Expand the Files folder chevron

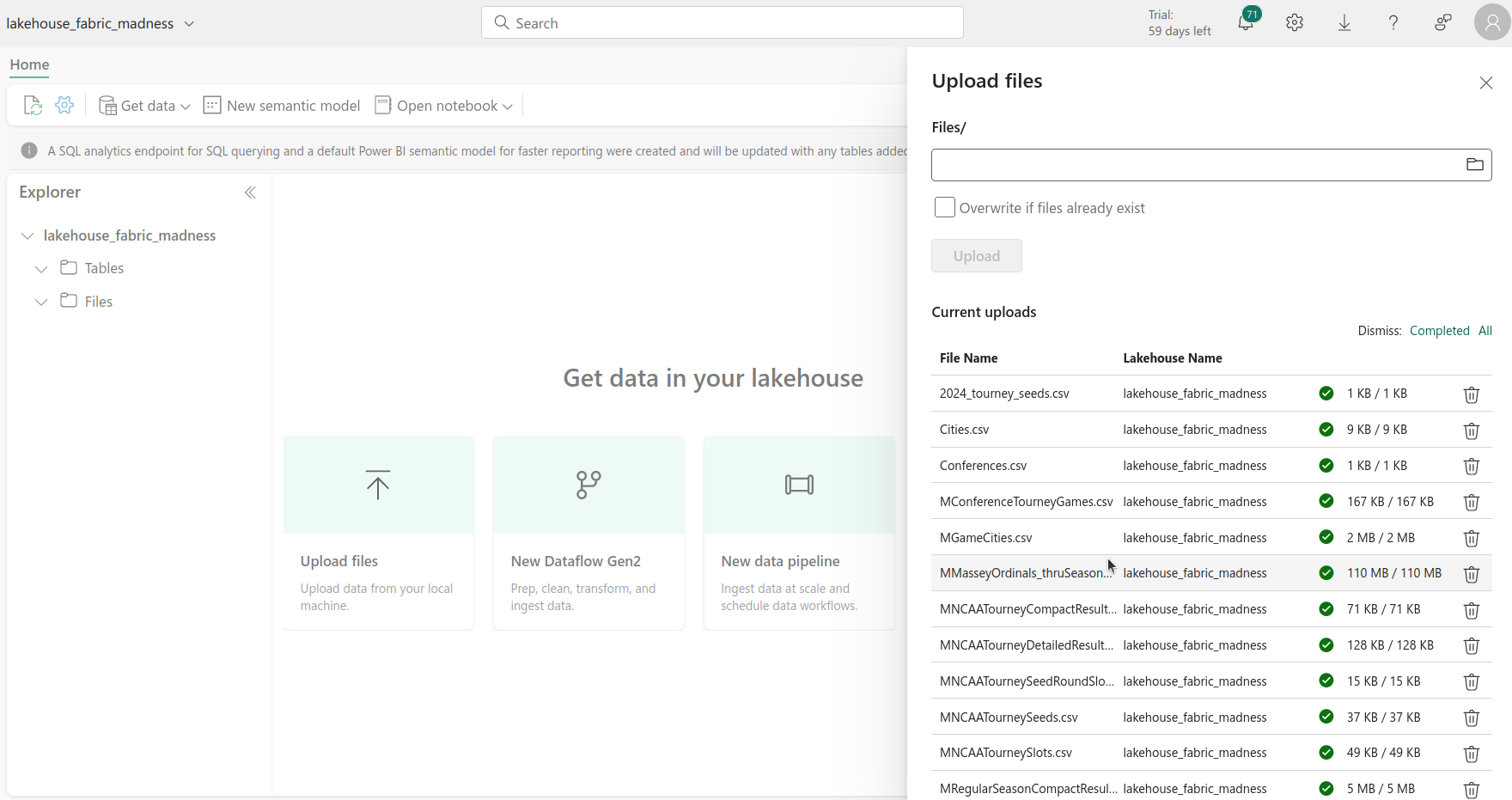click(x=41, y=302)
